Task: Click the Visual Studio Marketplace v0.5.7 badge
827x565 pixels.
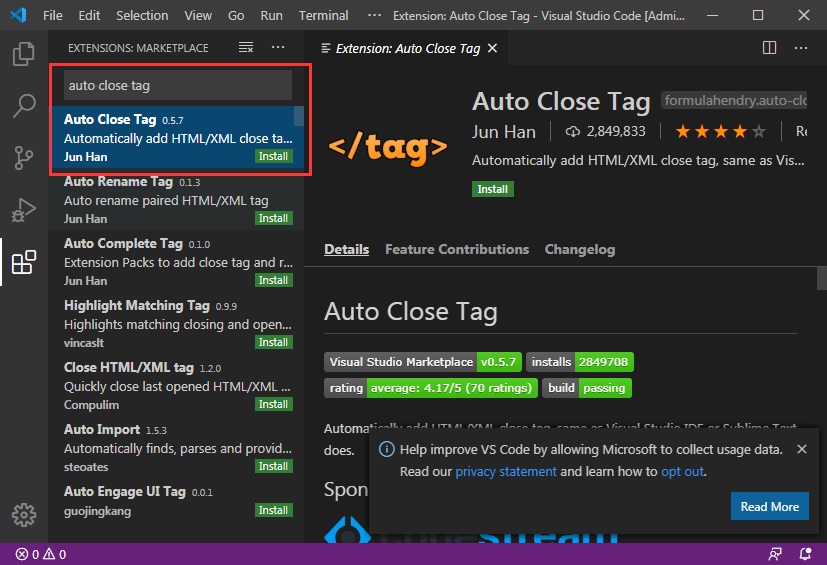Action: pos(422,362)
